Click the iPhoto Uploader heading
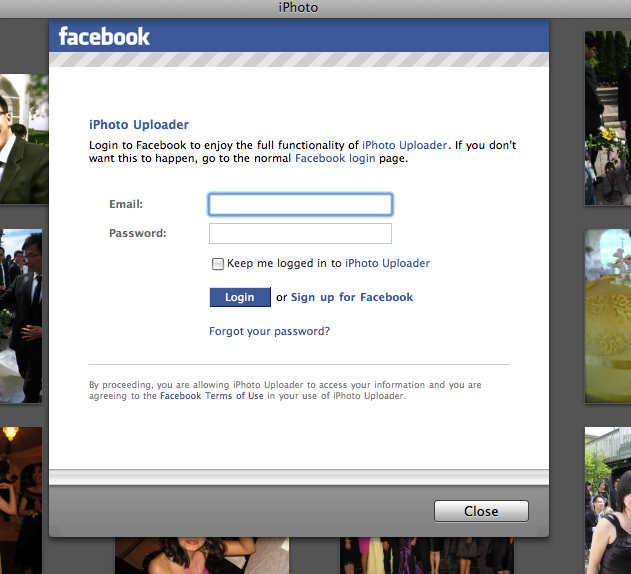This screenshot has height=574, width=631. 139,125
